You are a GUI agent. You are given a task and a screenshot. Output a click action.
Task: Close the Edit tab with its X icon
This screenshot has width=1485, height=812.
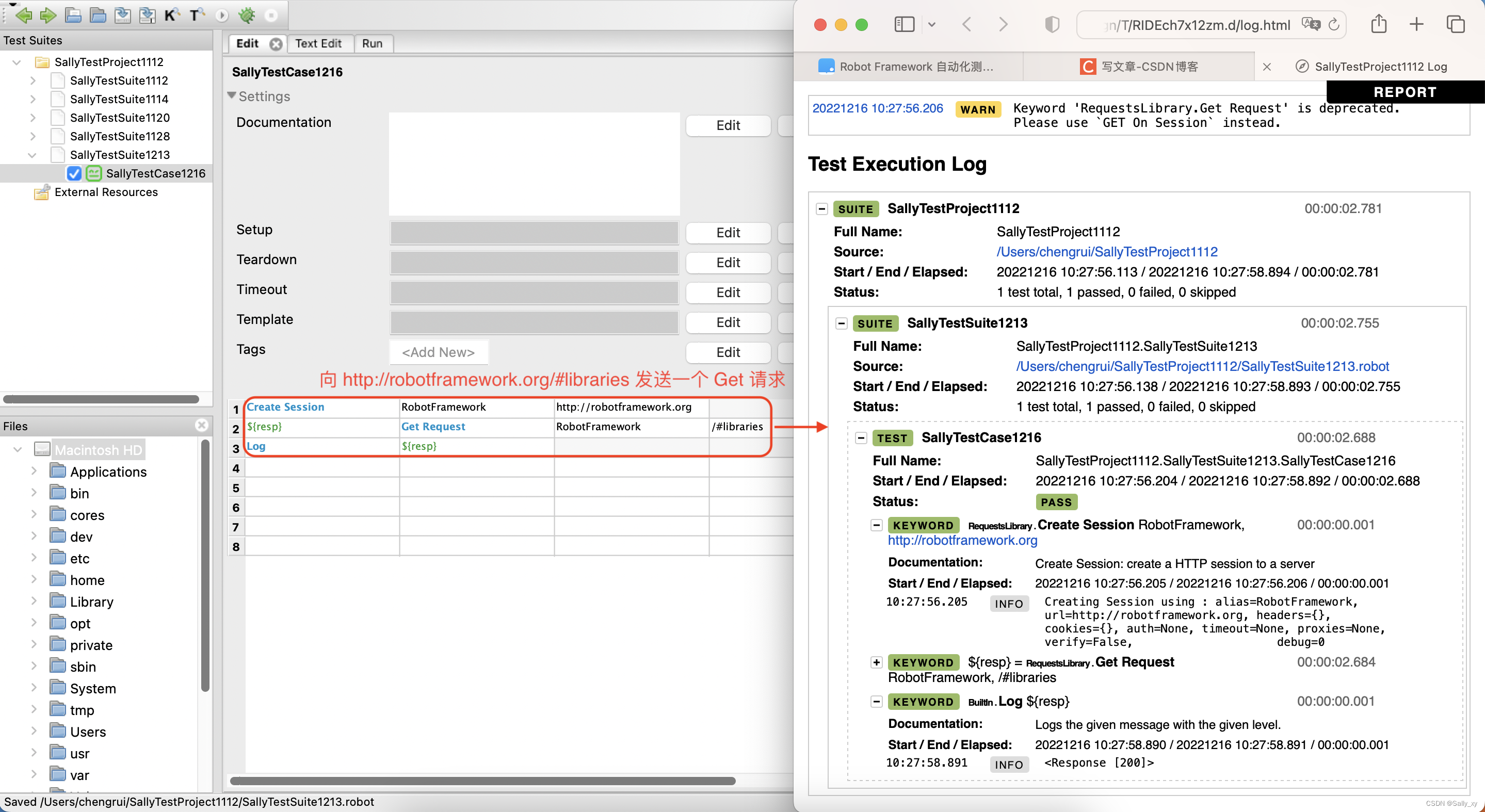pyautogui.click(x=276, y=44)
